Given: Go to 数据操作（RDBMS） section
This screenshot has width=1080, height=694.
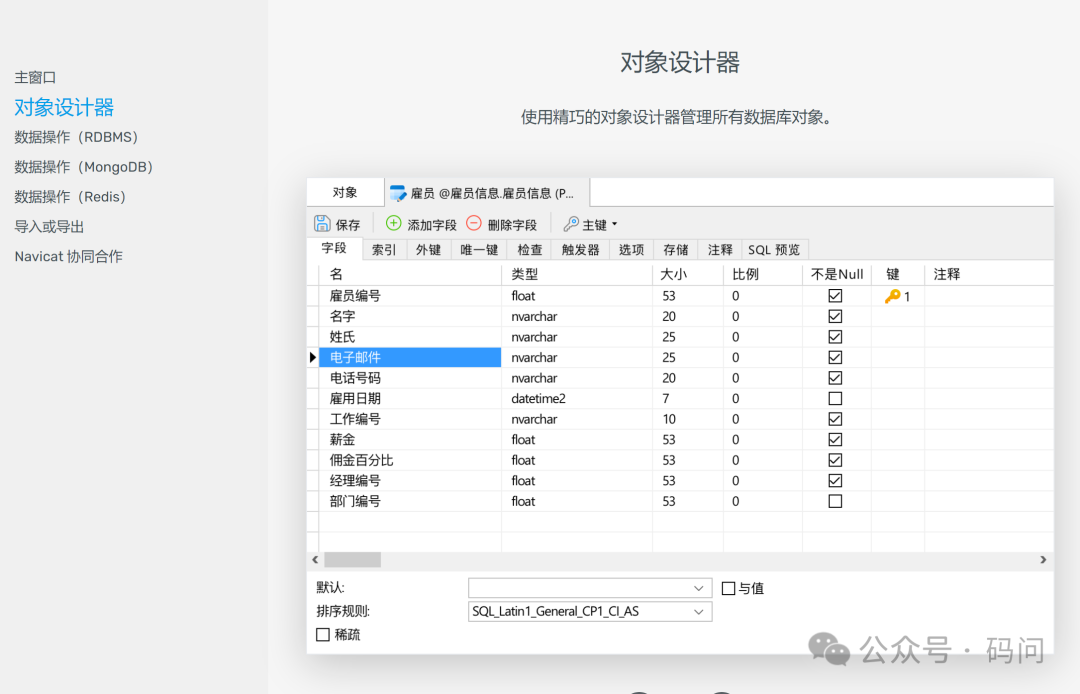Looking at the screenshot, I should coord(76,137).
